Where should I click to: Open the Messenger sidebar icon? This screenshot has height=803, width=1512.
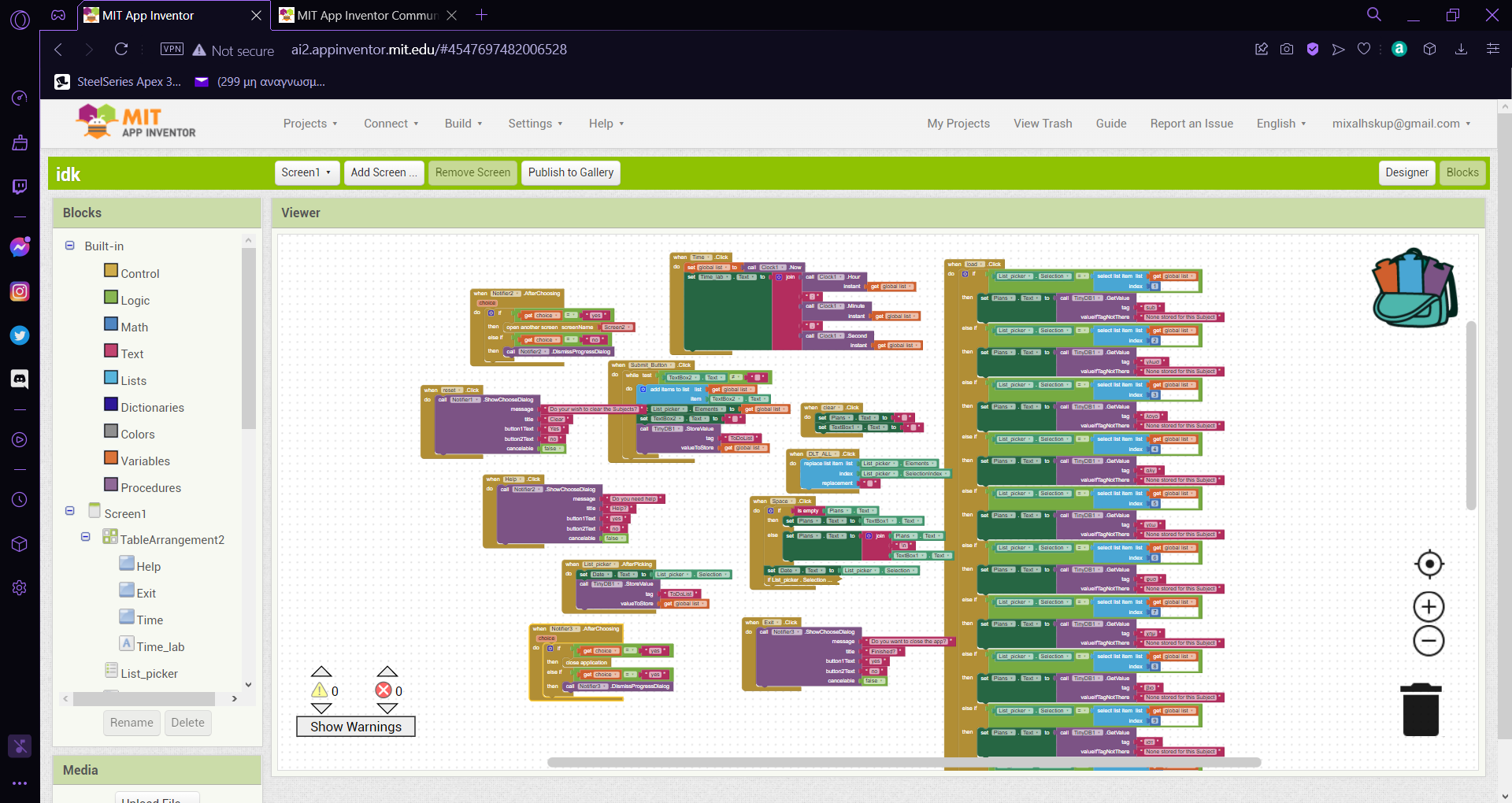pos(20,247)
